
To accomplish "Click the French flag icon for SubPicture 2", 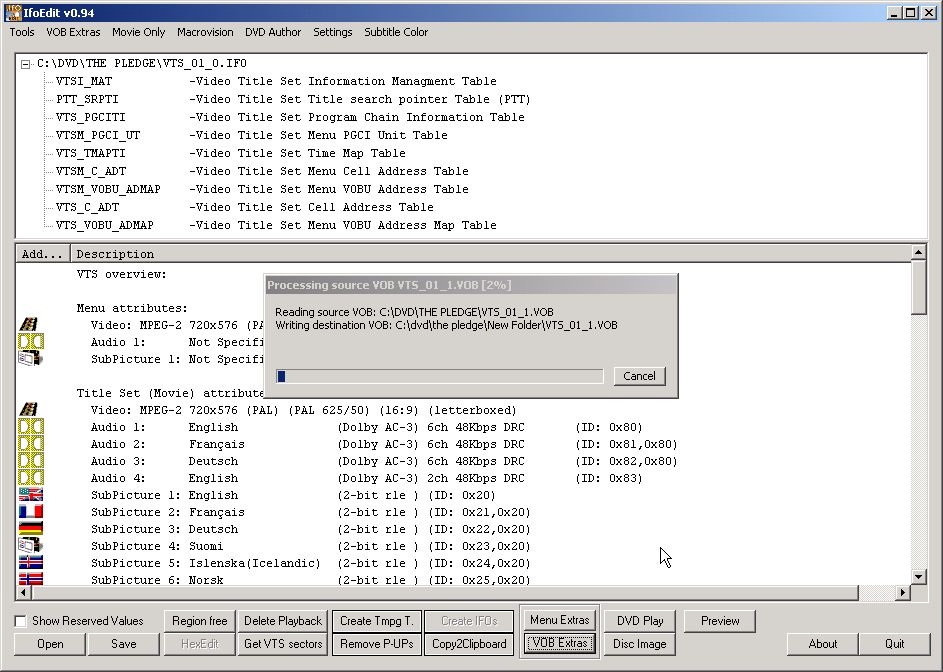I will click(31, 511).
